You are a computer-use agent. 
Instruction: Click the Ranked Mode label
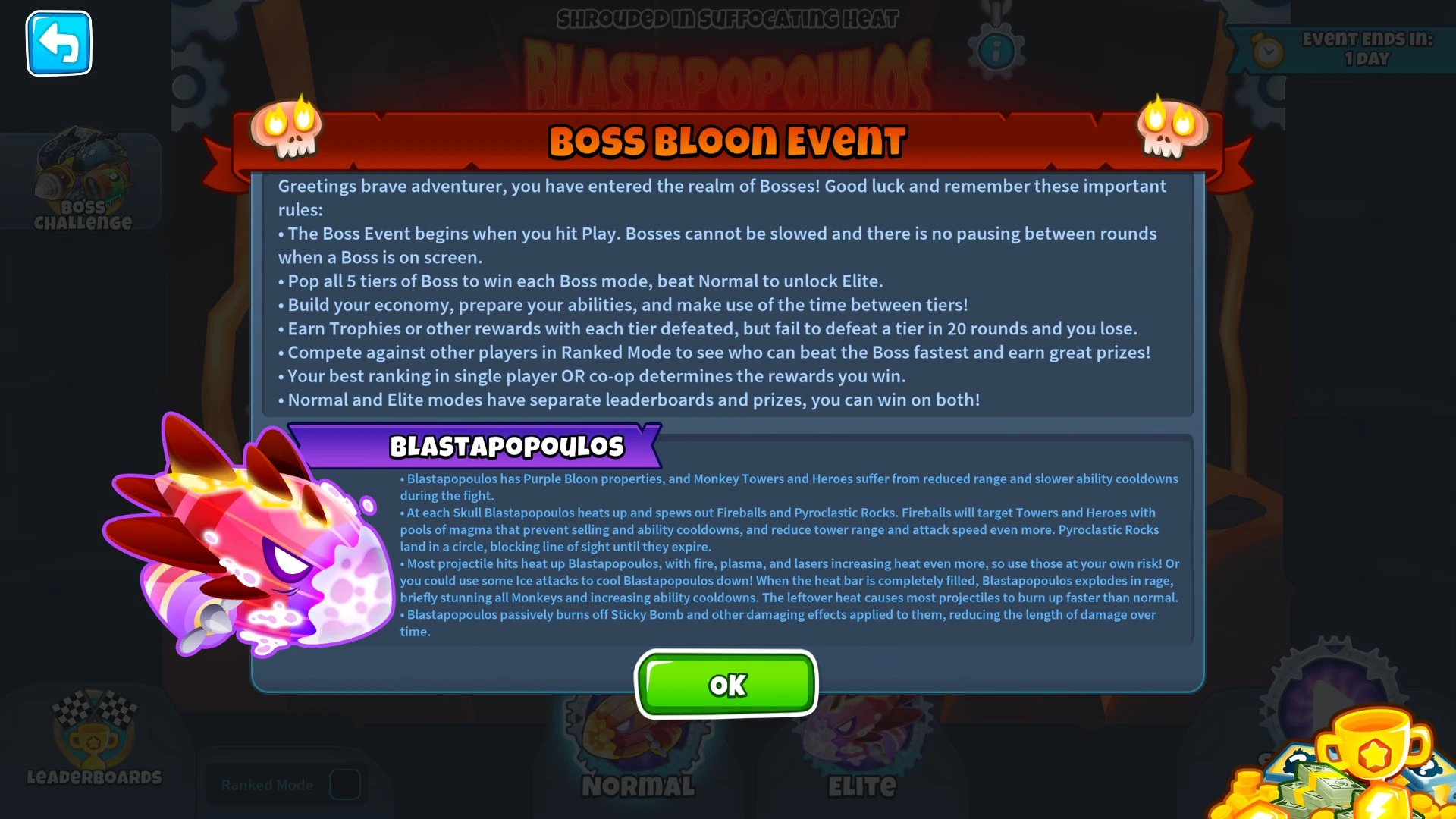pos(267,785)
